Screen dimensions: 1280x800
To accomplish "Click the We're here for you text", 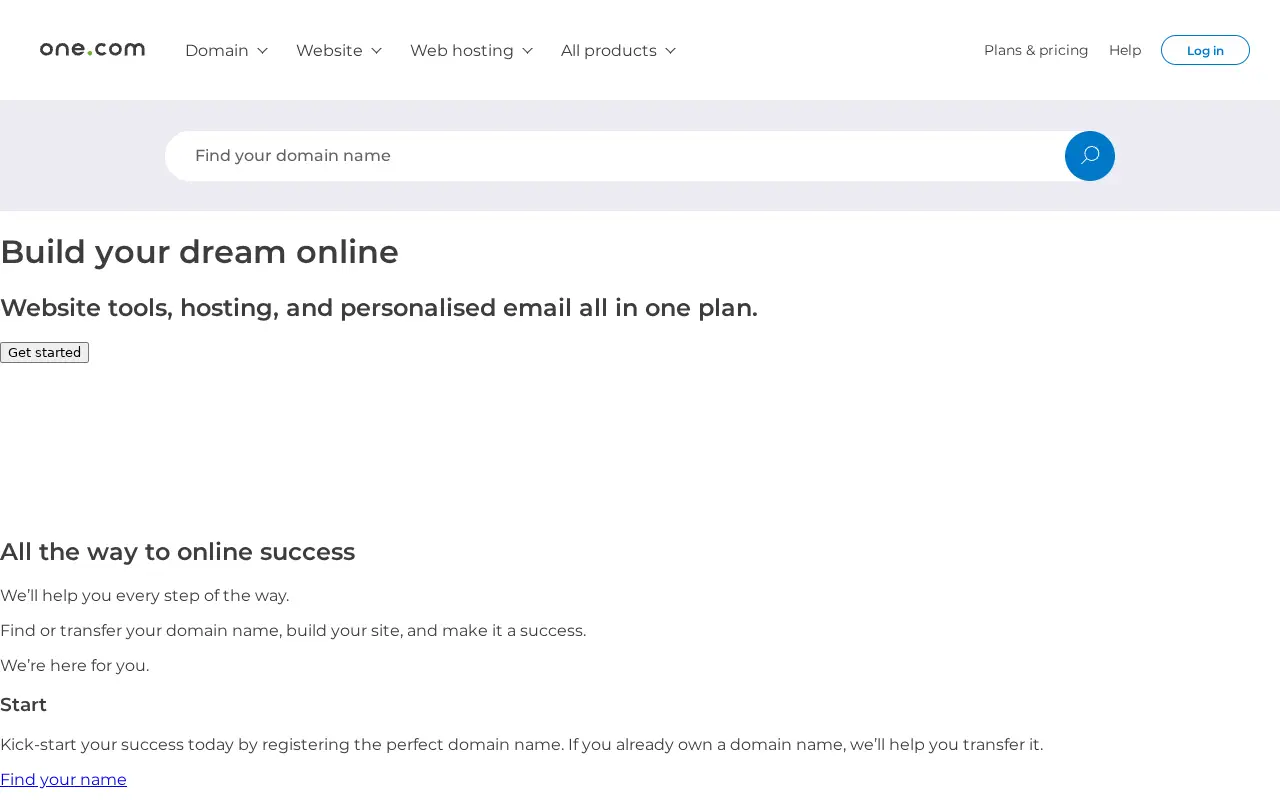I will coord(74,665).
